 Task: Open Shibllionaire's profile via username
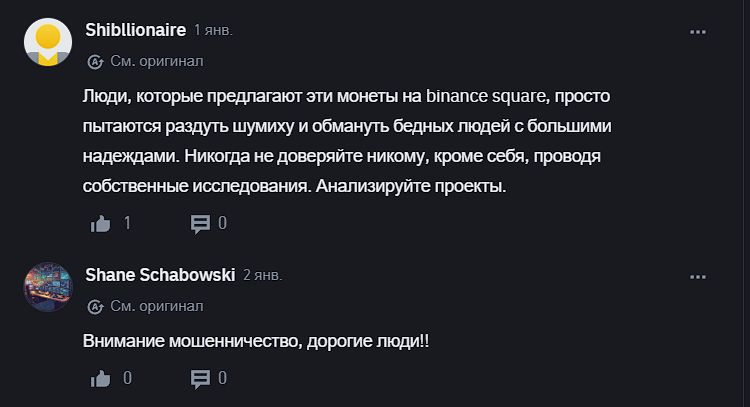point(136,31)
